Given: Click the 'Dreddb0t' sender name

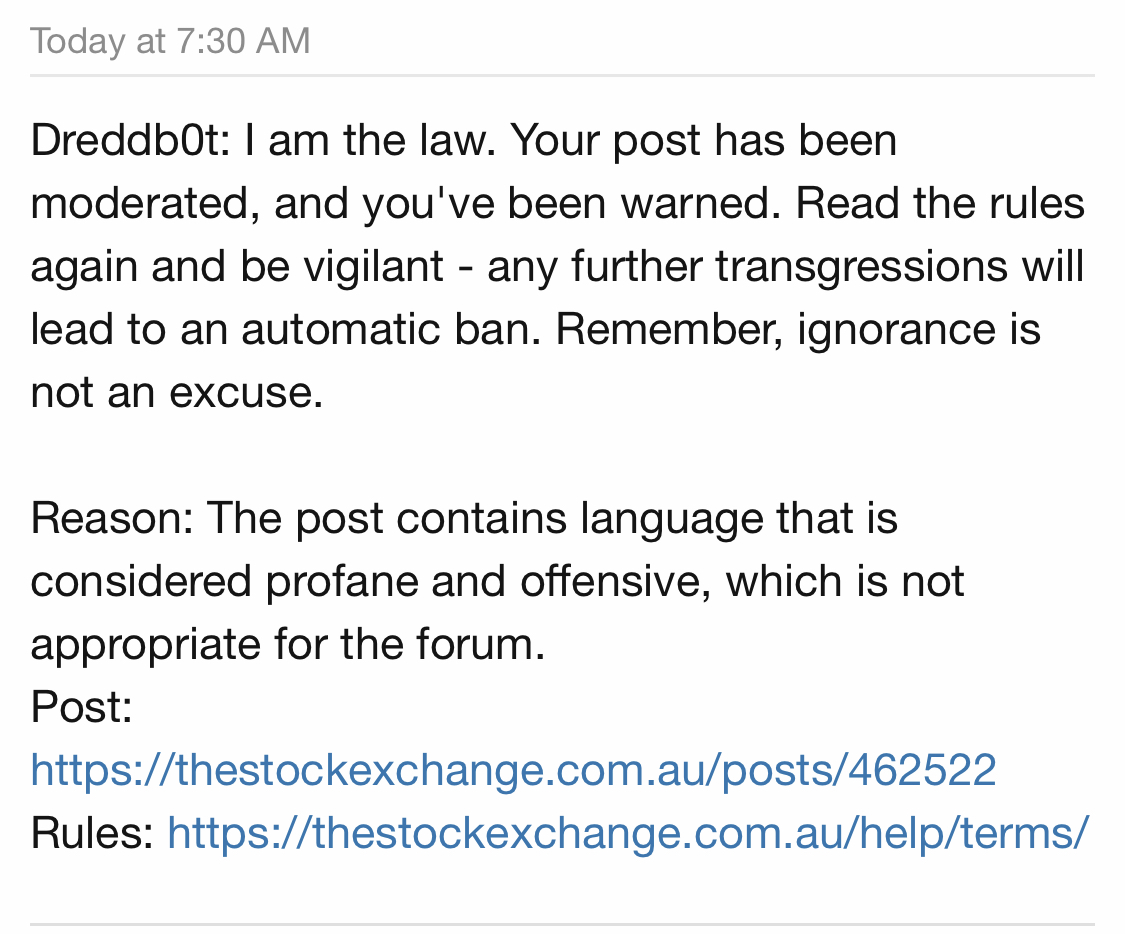Looking at the screenshot, I should (125, 140).
